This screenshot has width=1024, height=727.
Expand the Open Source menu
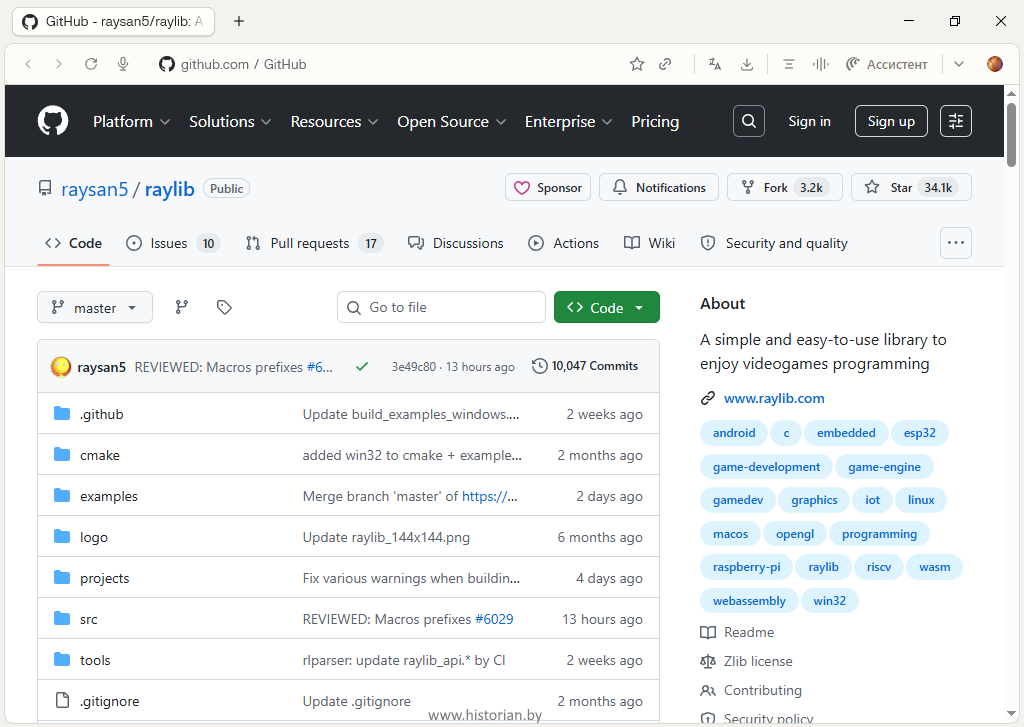click(x=451, y=121)
